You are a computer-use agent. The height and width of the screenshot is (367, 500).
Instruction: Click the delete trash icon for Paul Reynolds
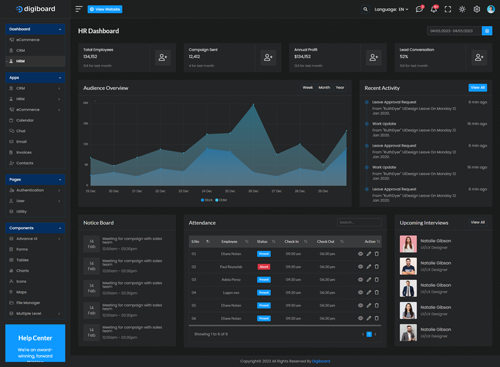(x=377, y=267)
